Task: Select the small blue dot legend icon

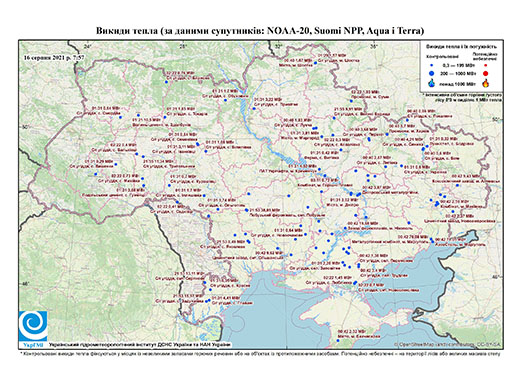Action: click(x=432, y=66)
